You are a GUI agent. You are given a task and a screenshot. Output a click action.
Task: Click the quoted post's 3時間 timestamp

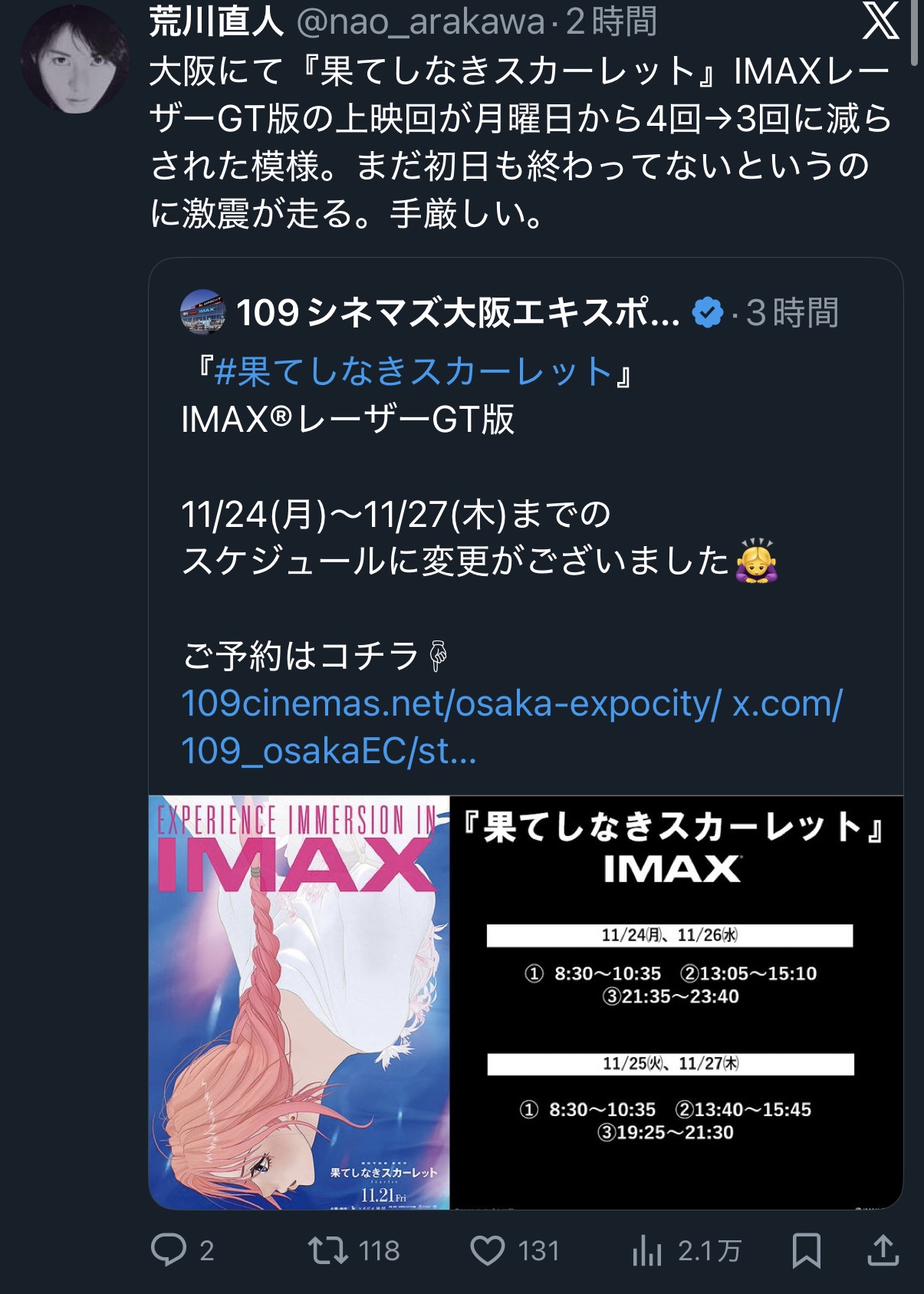pos(793,313)
